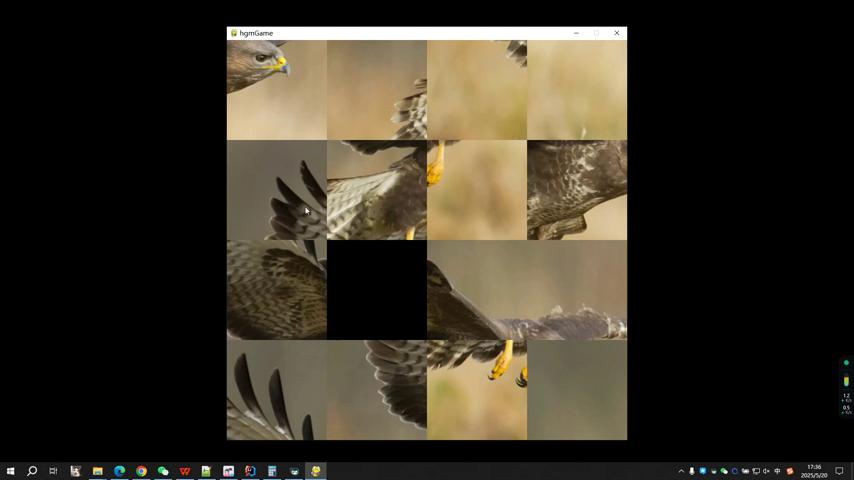Open Google Chrome from taskbar
This screenshot has width=854, height=480.
[x=141, y=471]
